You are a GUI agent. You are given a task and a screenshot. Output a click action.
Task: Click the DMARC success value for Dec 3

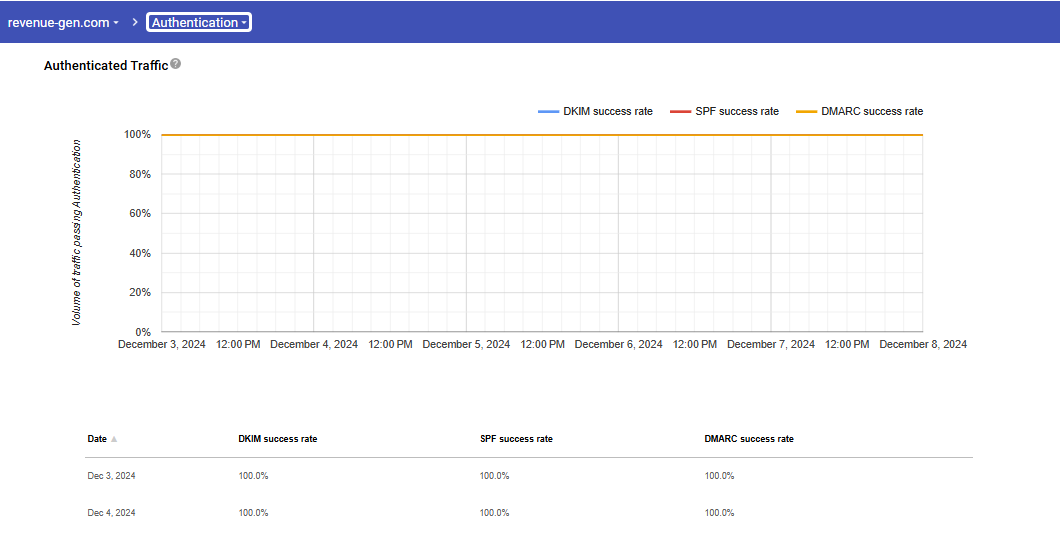coord(719,476)
